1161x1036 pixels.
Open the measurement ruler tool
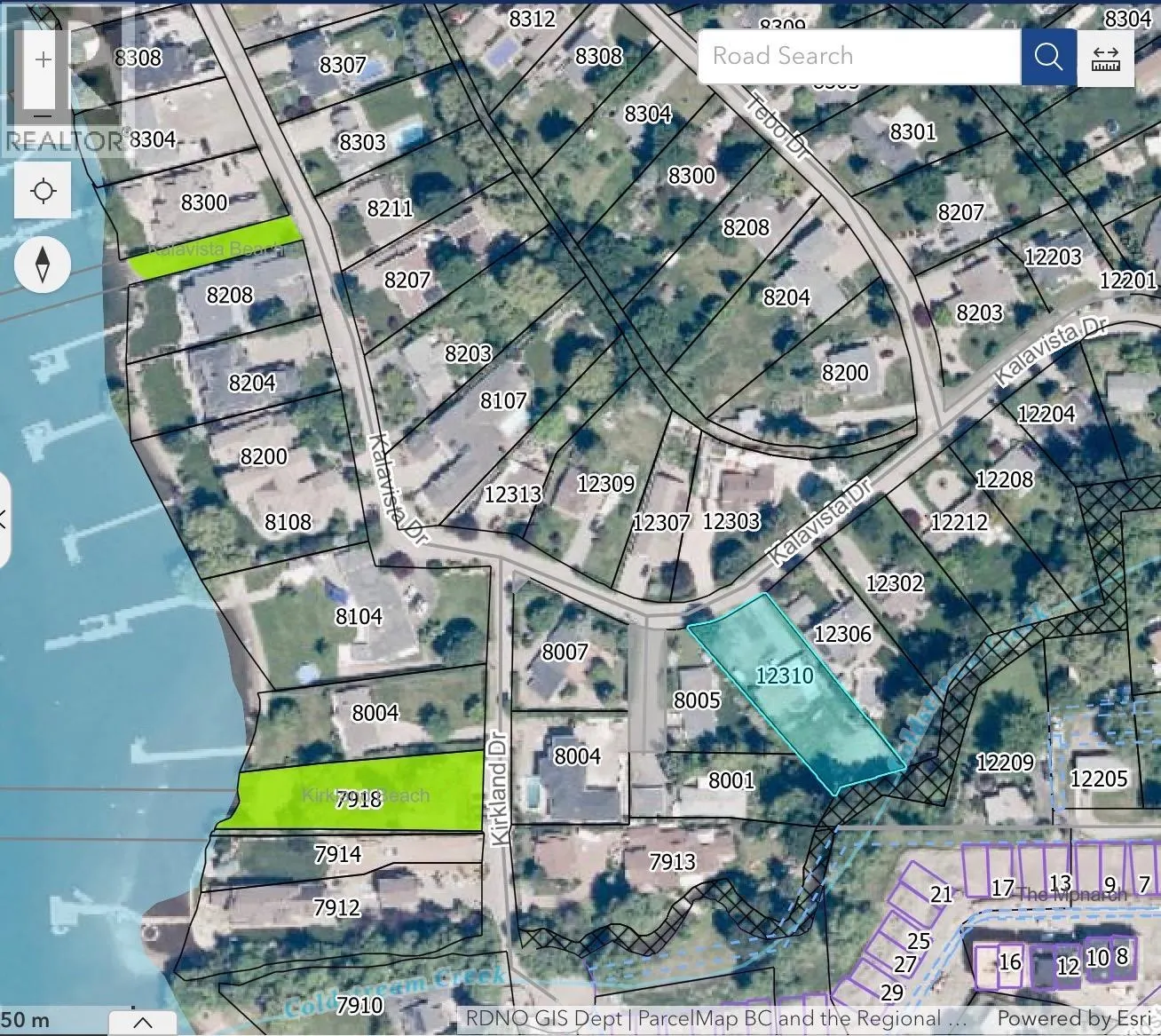point(1105,58)
